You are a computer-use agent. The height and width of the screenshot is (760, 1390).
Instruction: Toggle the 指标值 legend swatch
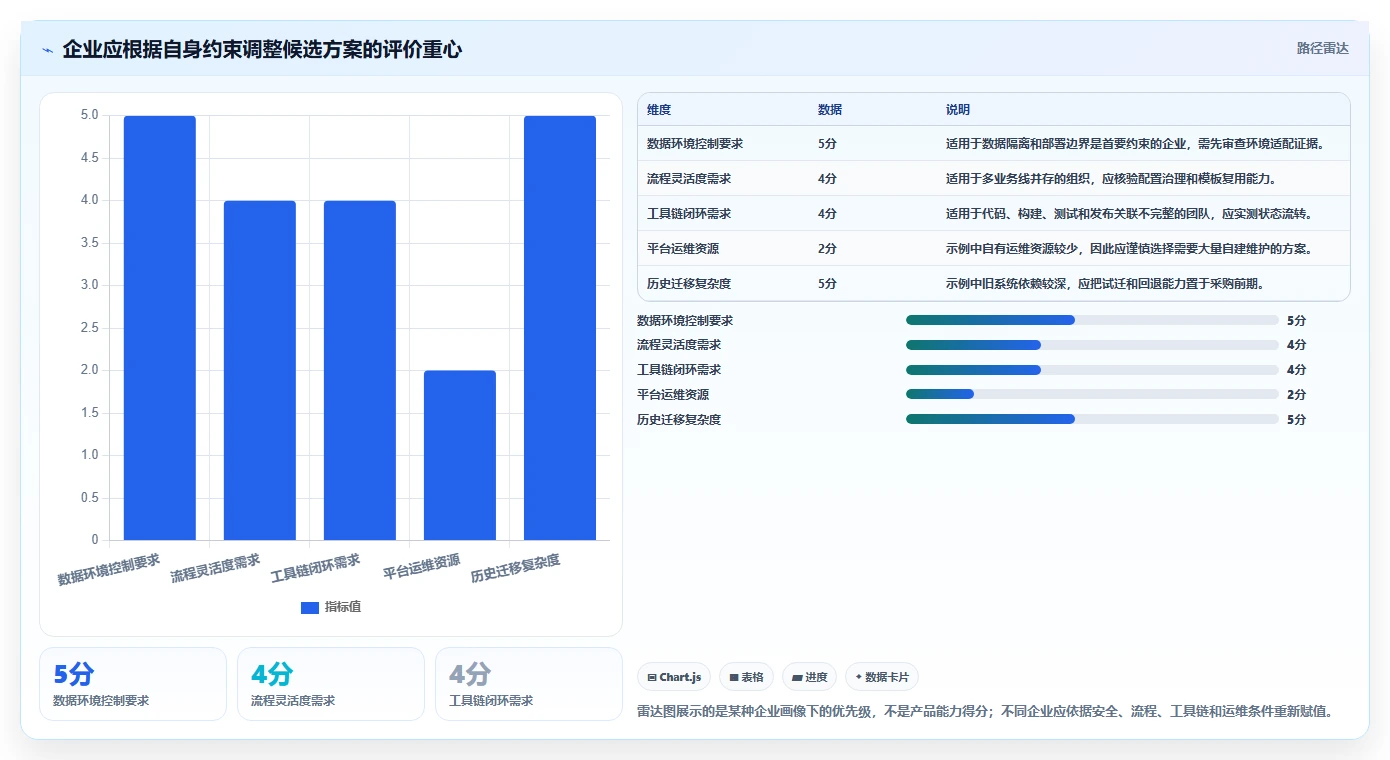310,607
